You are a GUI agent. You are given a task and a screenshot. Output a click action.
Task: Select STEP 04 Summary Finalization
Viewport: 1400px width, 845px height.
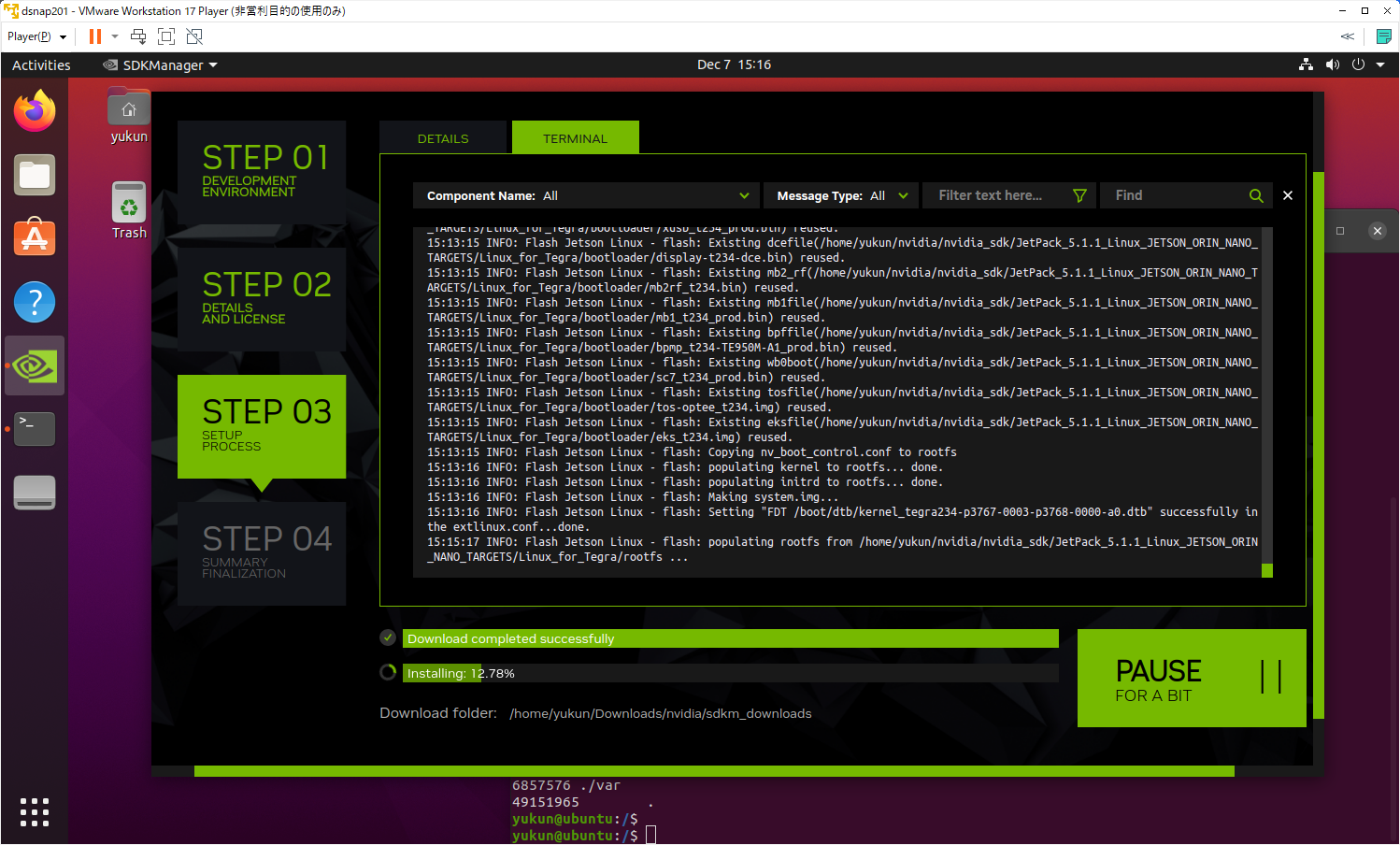pyautogui.click(x=262, y=553)
